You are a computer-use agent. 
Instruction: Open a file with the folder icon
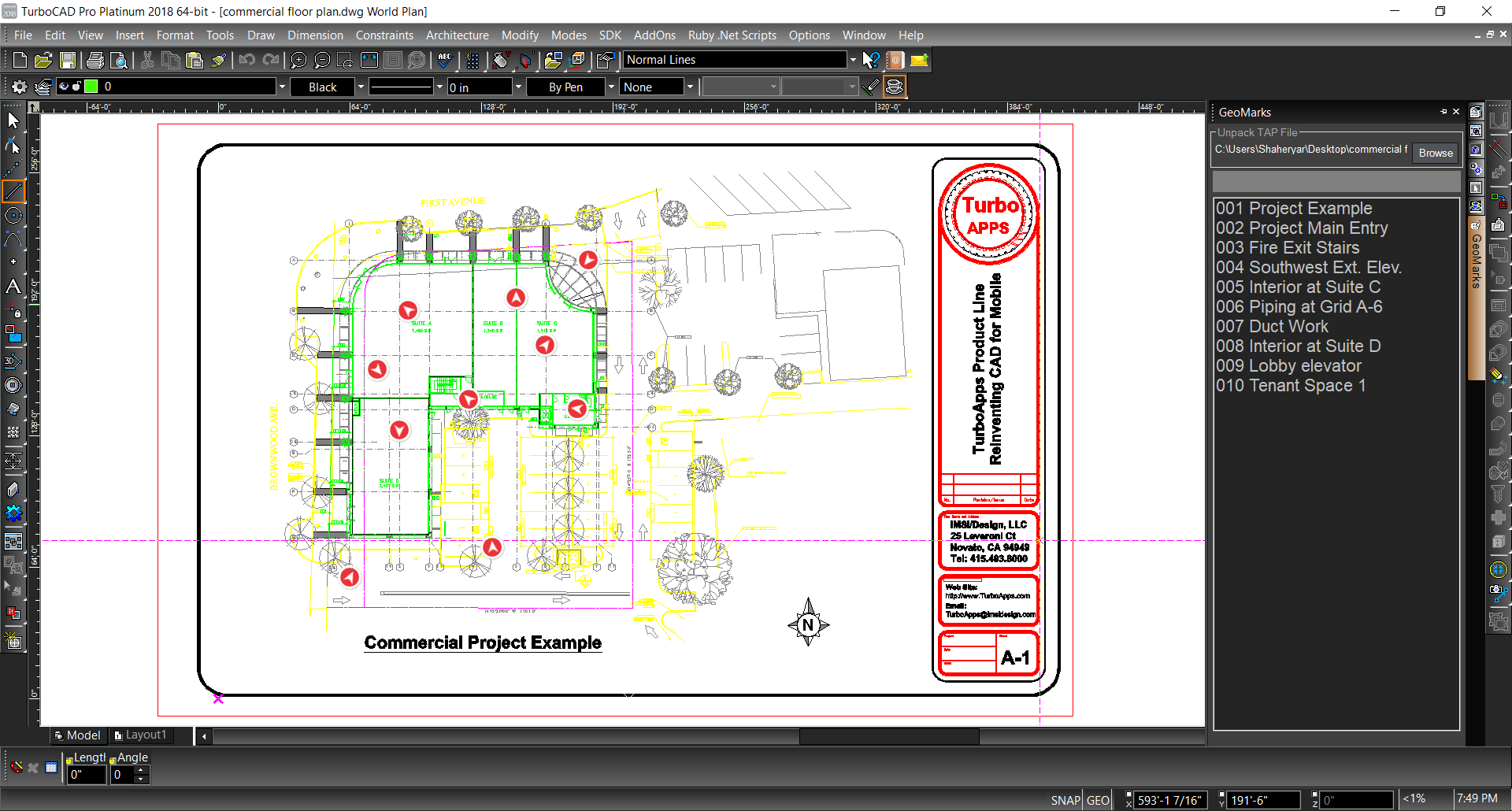(43, 60)
